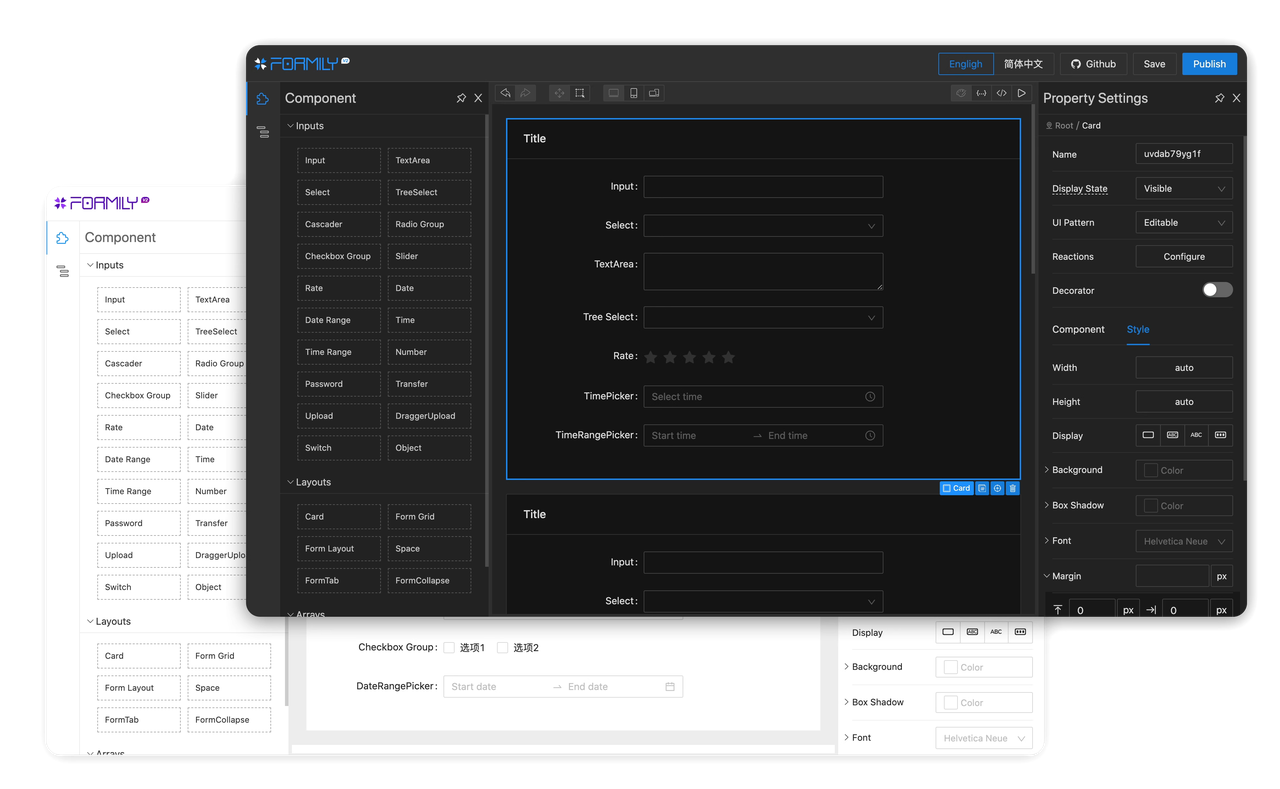Switch canvas to mobile device view

point(634,93)
